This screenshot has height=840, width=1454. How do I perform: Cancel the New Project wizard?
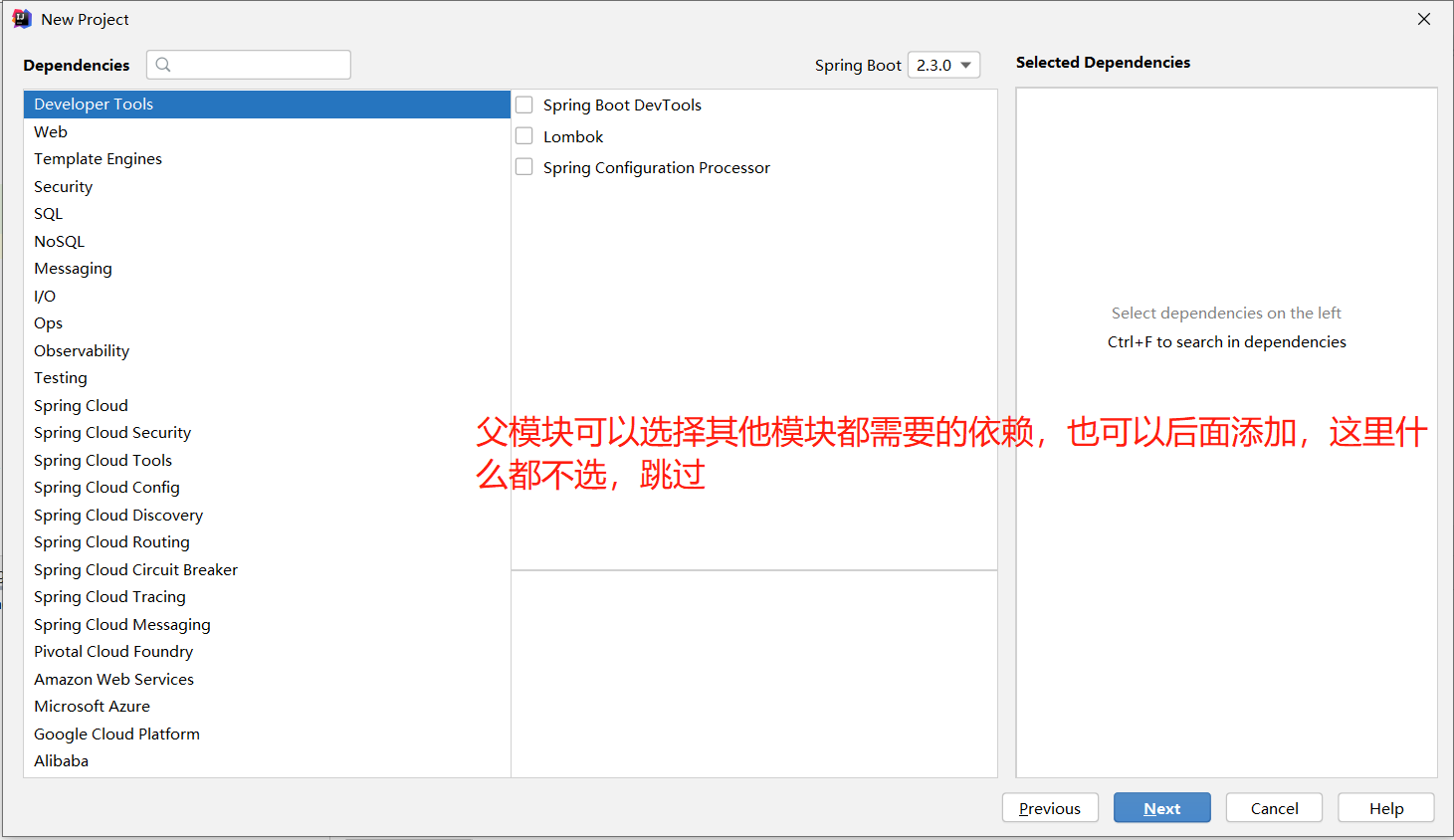pos(1274,807)
